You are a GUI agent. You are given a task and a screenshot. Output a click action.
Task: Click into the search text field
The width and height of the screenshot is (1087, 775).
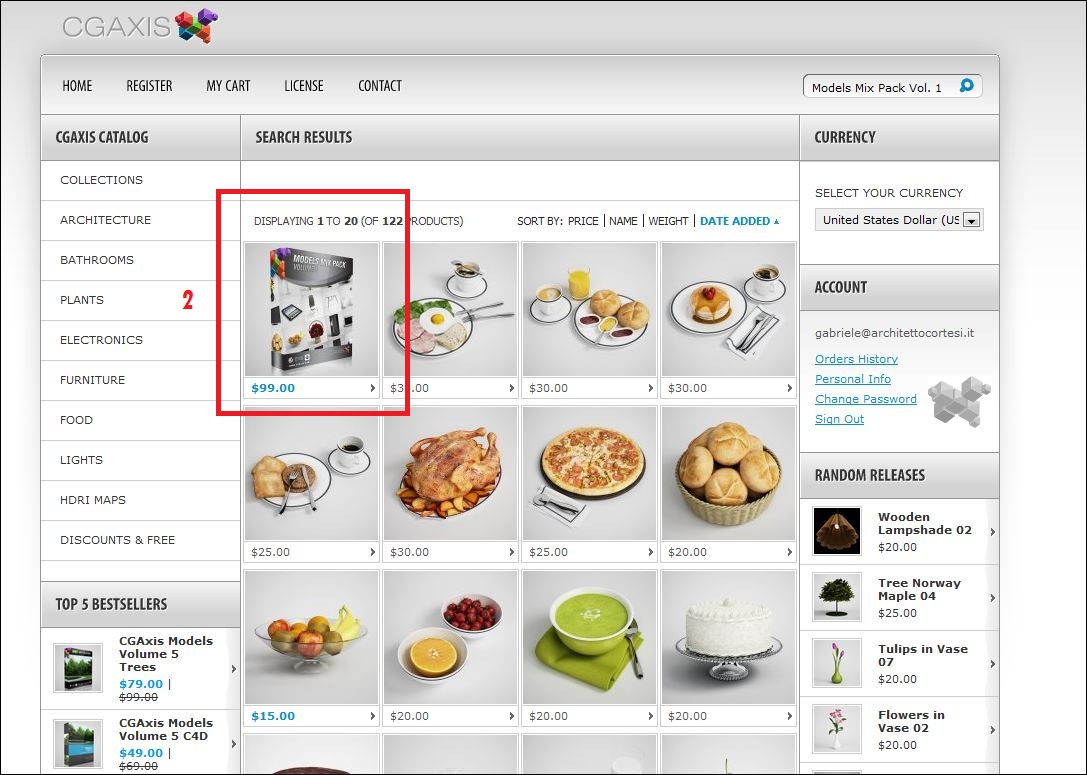(x=880, y=87)
